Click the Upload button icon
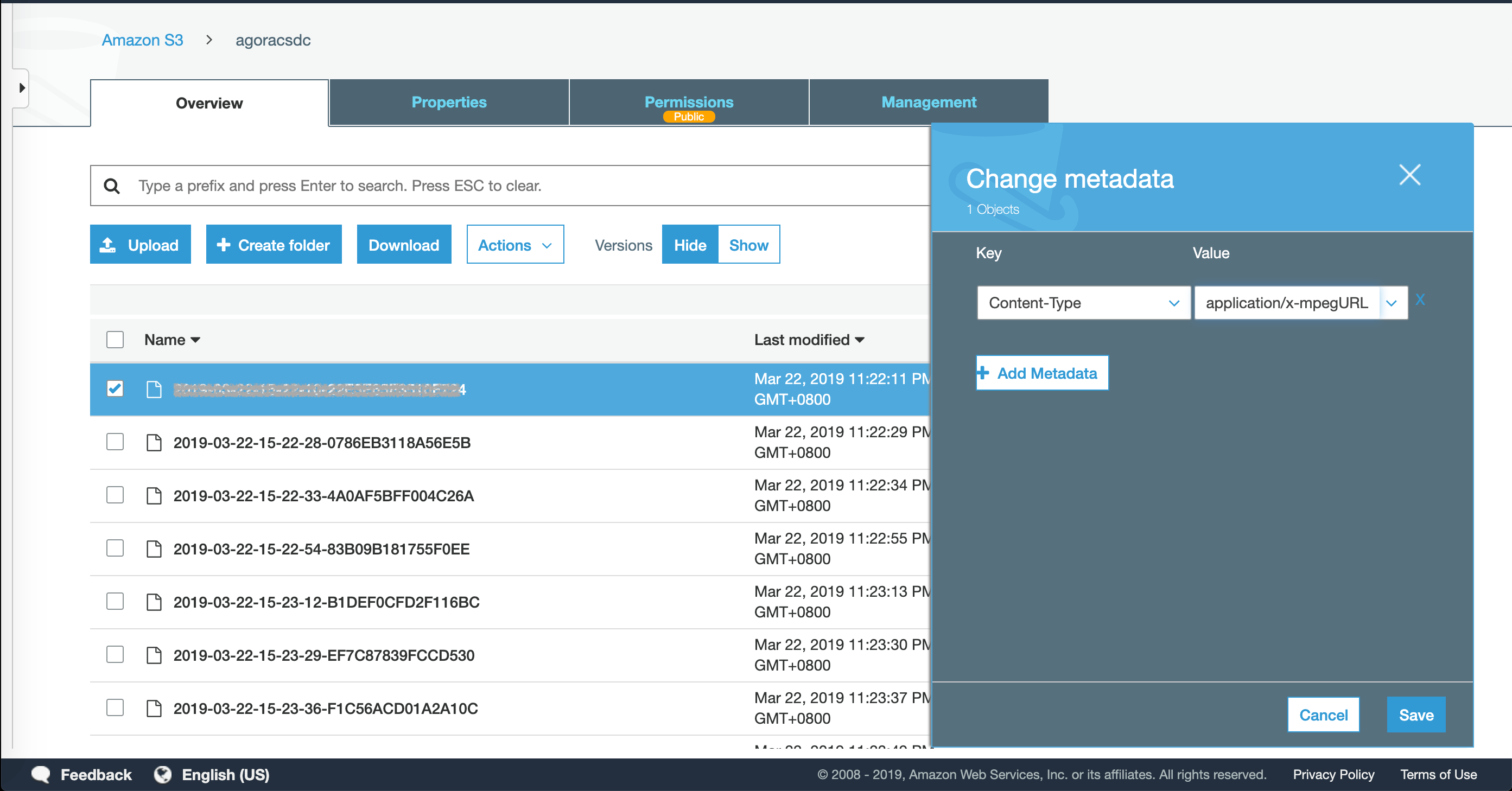 (108, 245)
